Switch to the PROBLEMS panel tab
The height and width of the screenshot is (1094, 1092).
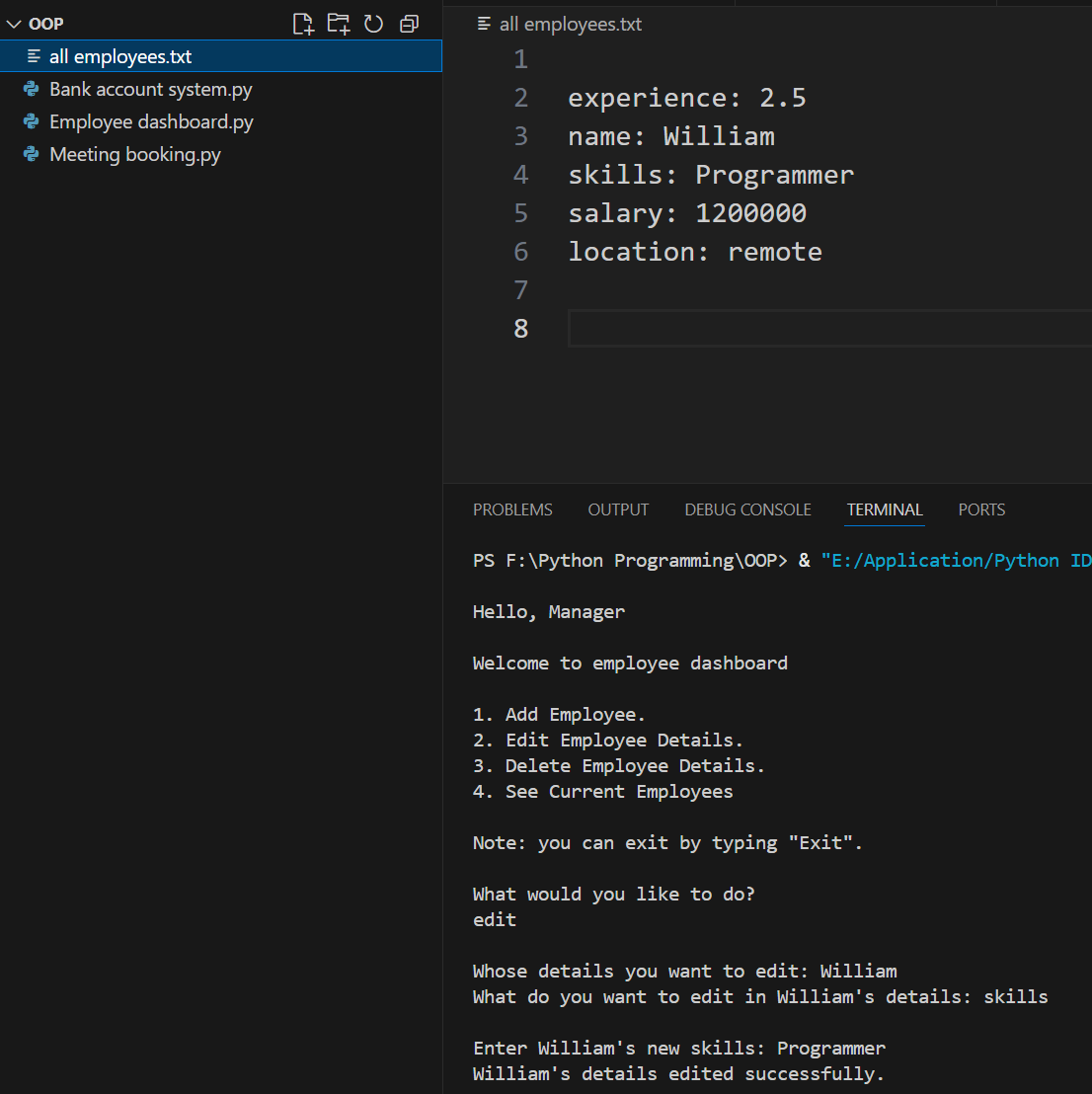click(x=512, y=509)
